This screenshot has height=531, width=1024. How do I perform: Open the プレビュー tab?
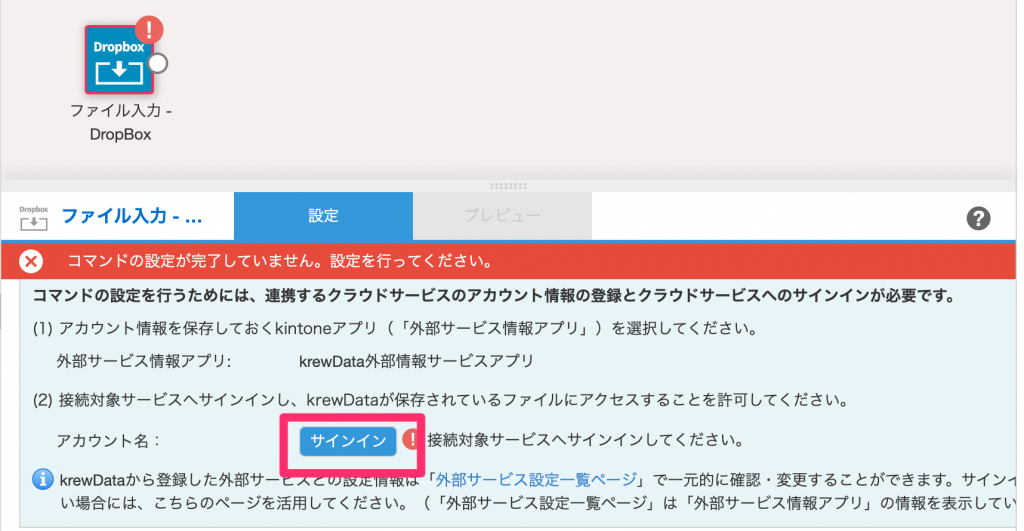tap(502, 216)
